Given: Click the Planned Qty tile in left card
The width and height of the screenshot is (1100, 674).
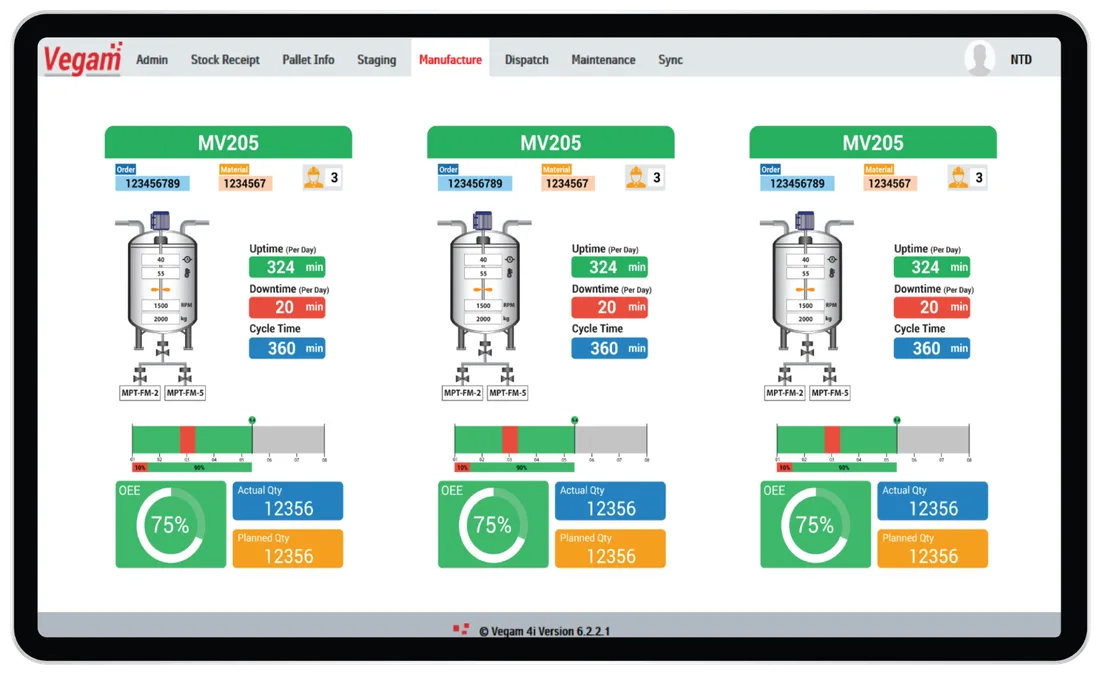Looking at the screenshot, I should click(x=288, y=548).
